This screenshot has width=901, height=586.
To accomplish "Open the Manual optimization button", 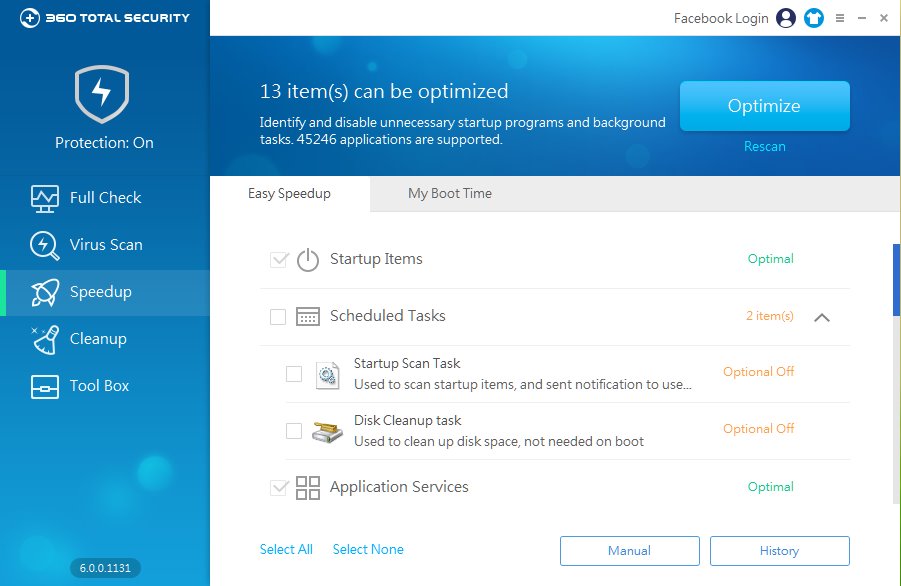I will [x=630, y=551].
